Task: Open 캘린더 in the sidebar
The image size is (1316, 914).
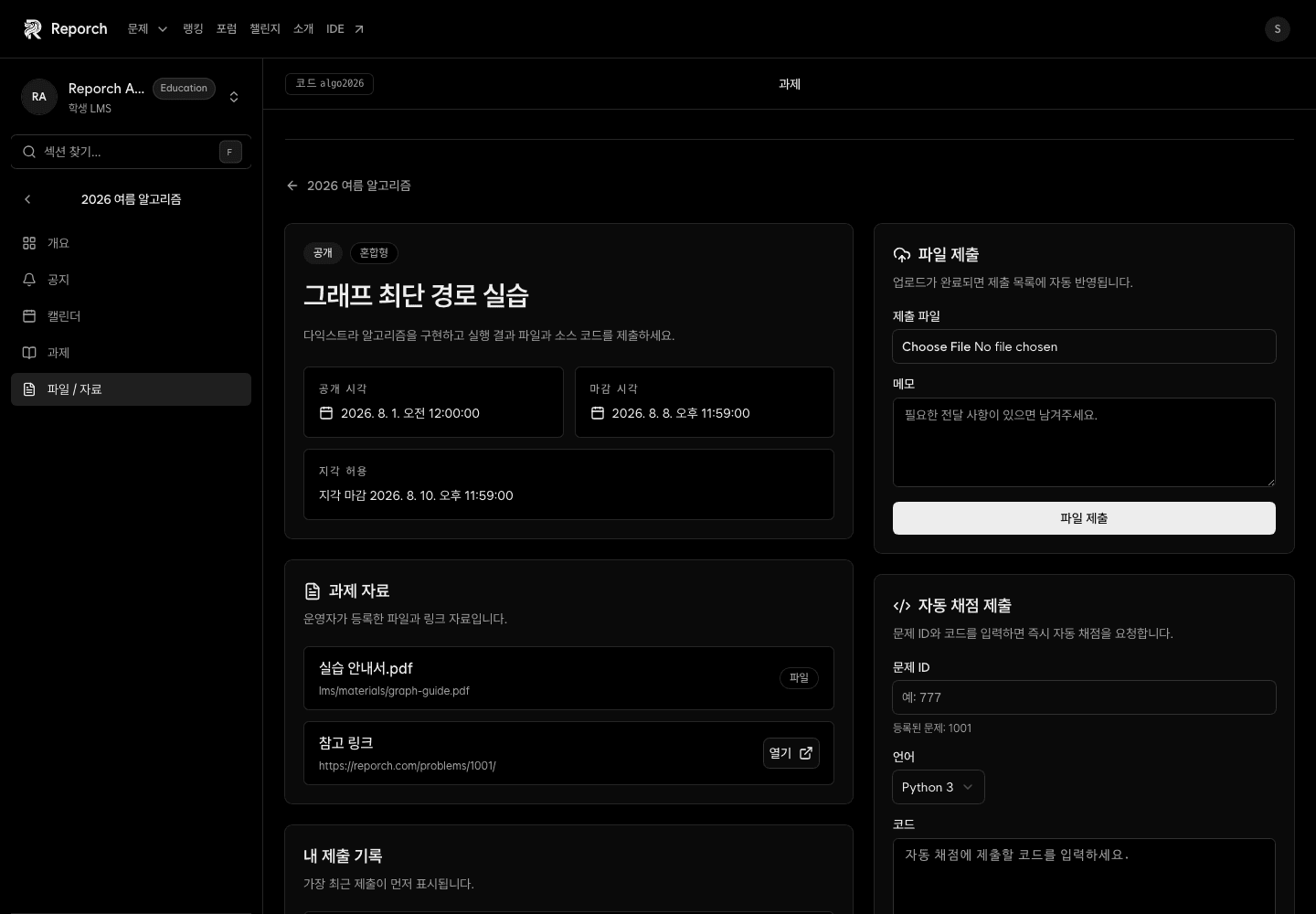Action: (131, 316)
